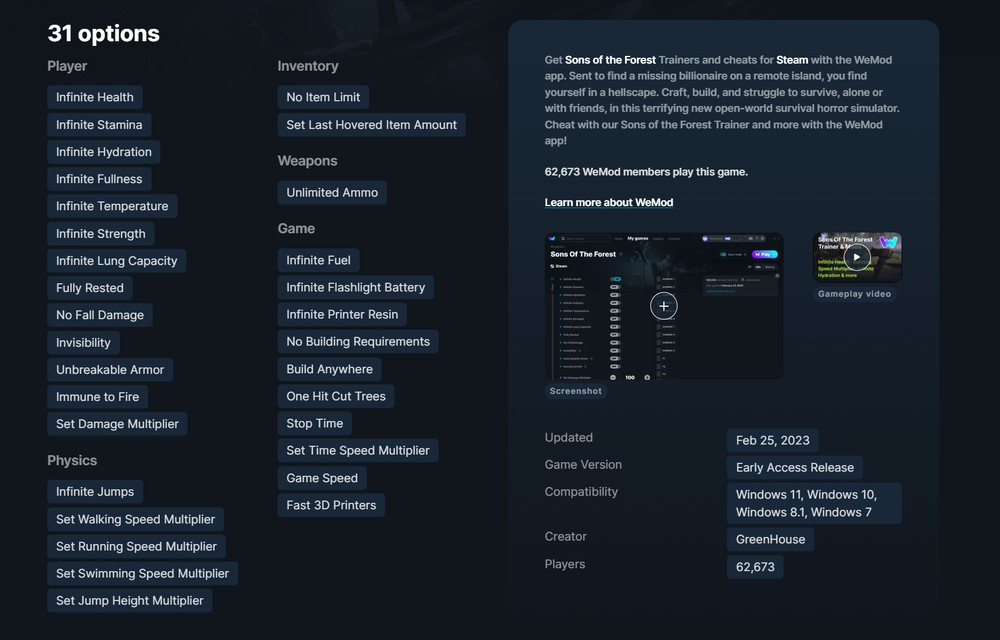Viewport: 1000px width, 640px height.
Task: Click the Stop Time tag
Action: (314, 423)
